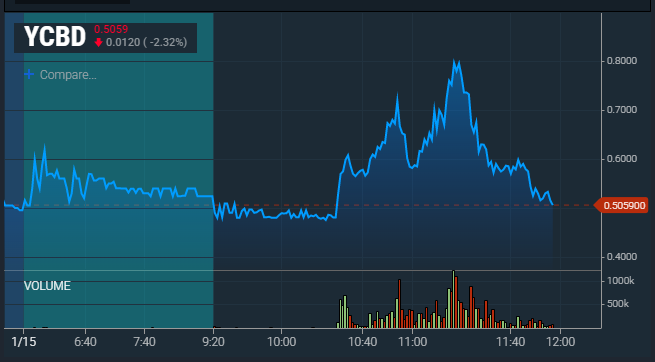Screen dimensions: 655x362
Task: Click the 0.8000 price axis label
Action: tap(622, 61)
